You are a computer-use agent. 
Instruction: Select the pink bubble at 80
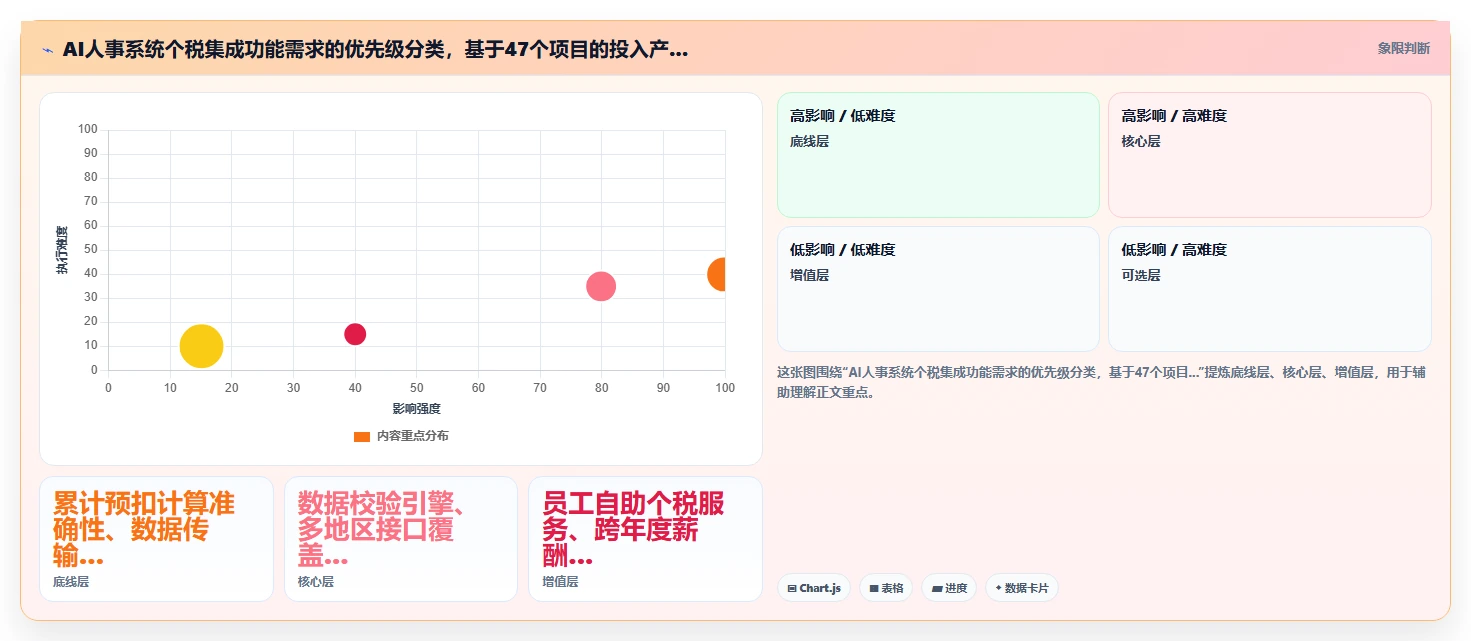point(601,286)
